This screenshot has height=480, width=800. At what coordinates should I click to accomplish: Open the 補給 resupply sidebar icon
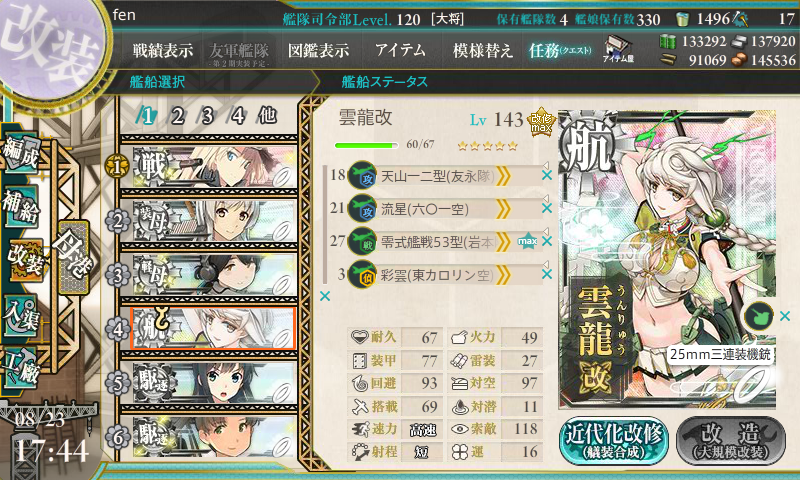click(21, 206)
